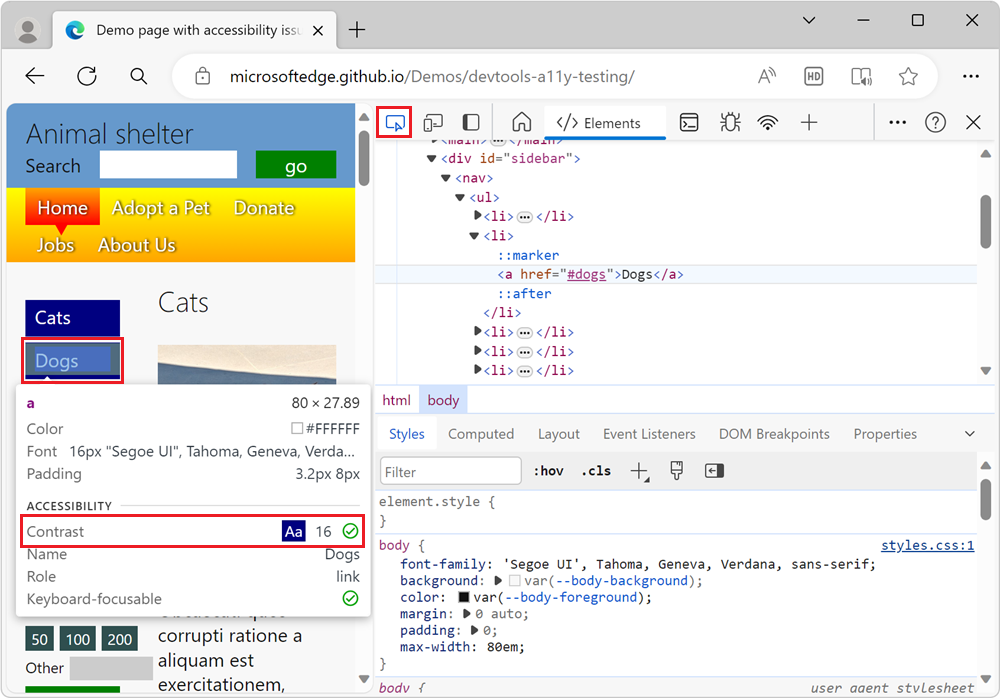
Task: Toggle element classes with .cls
Action: tap(595, 470)
